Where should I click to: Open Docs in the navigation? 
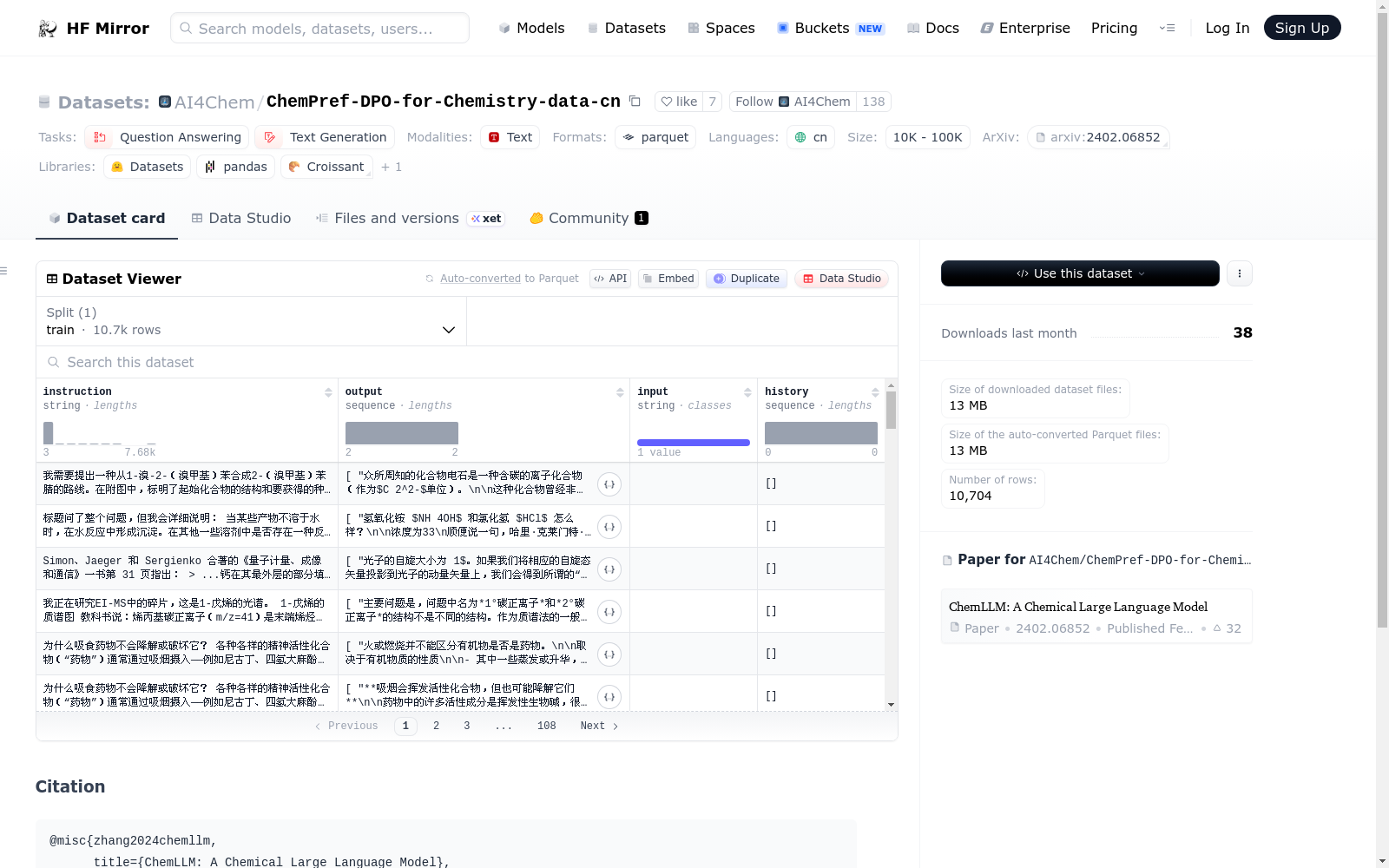click(x=933, y=29)
